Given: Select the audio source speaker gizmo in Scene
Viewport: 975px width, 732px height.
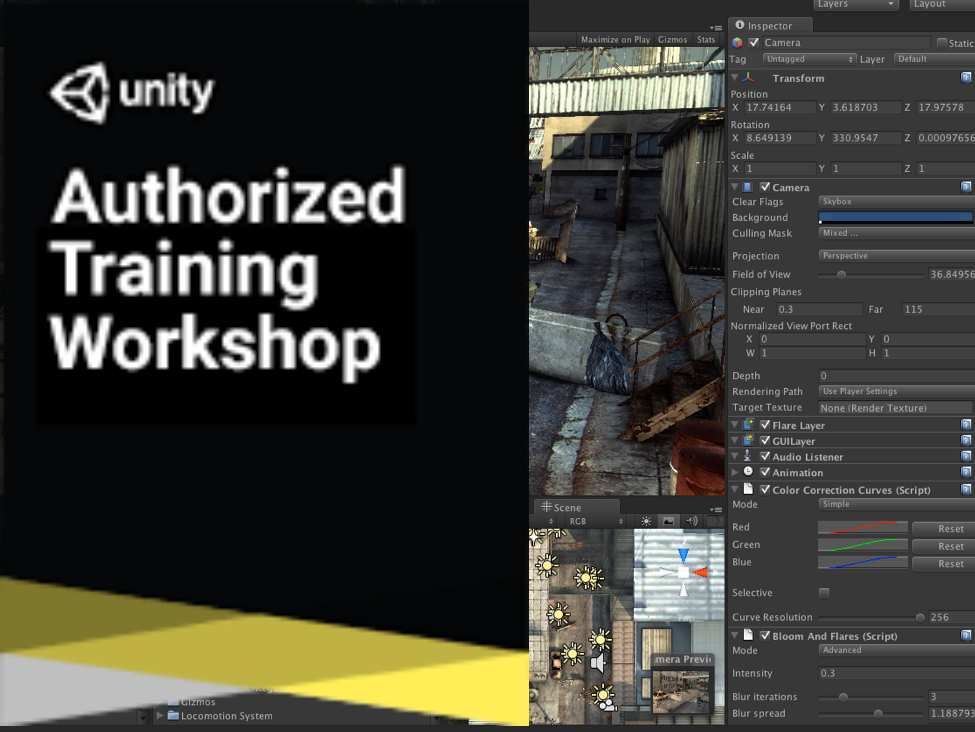Looking at the screenshot, I should [x=598, y=662].
